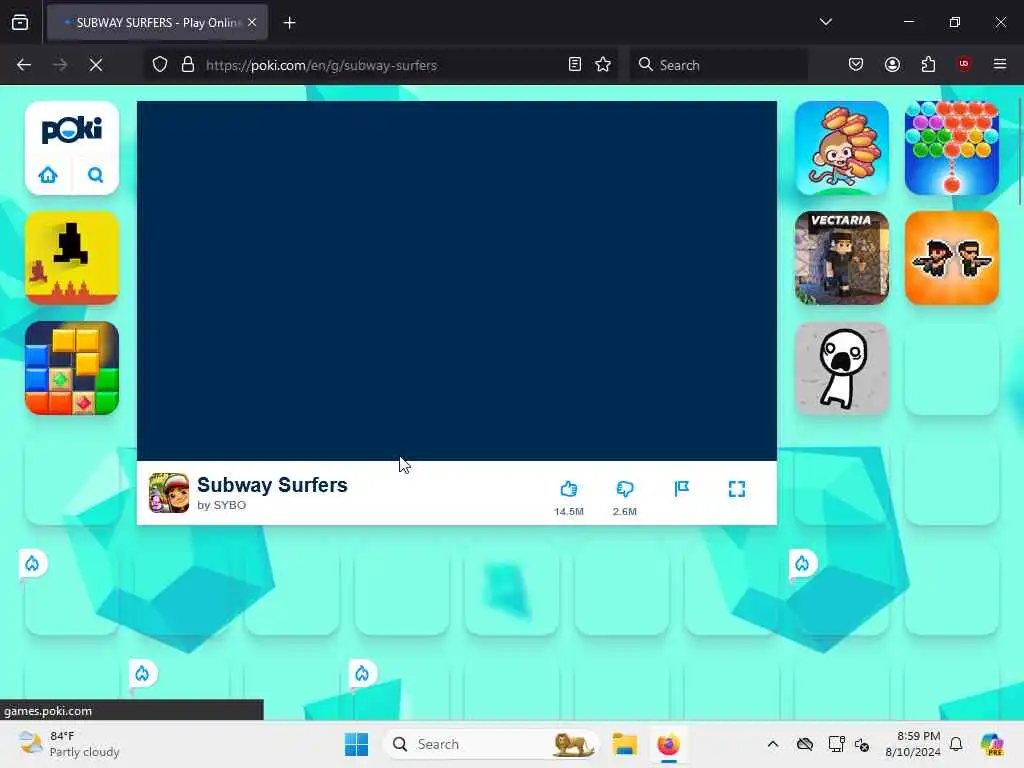The height and width of the screenshot is (768, 1024).
Task: Open Firefox tracking protection shield
Action: tap(160, 65)
